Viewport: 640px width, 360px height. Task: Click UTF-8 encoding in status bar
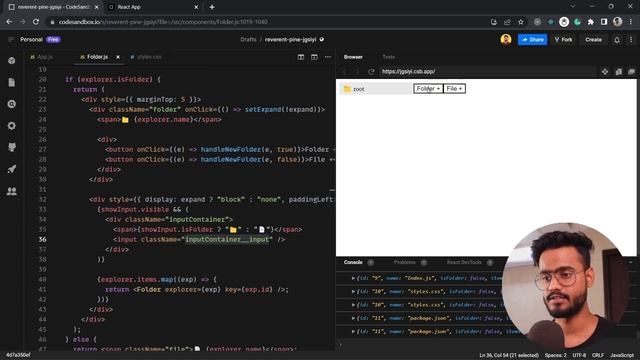[579, 356]
